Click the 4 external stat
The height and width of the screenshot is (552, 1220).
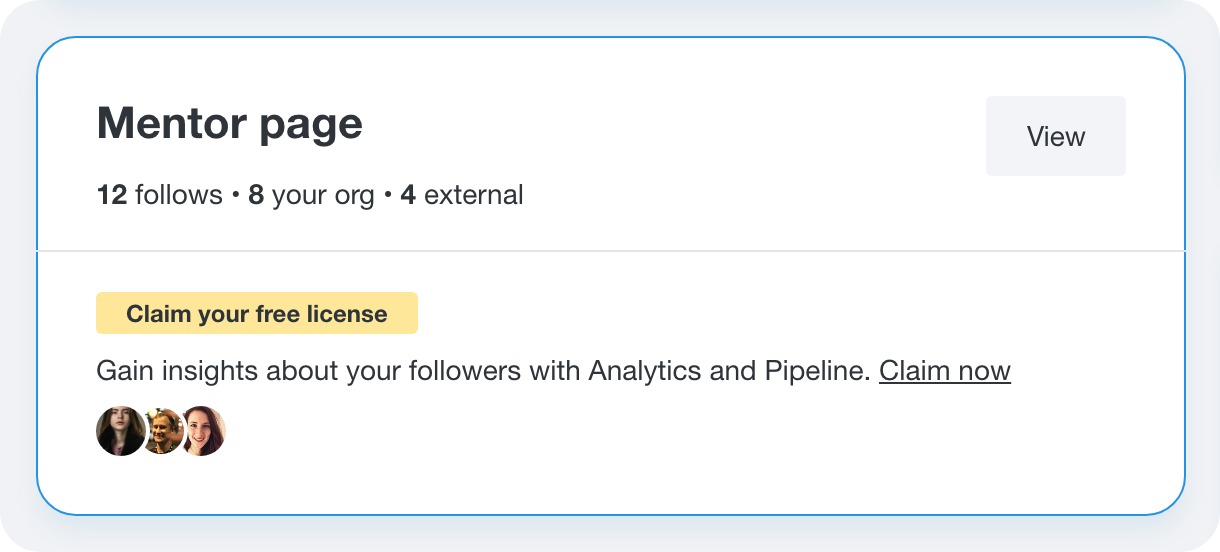(462, 194)
